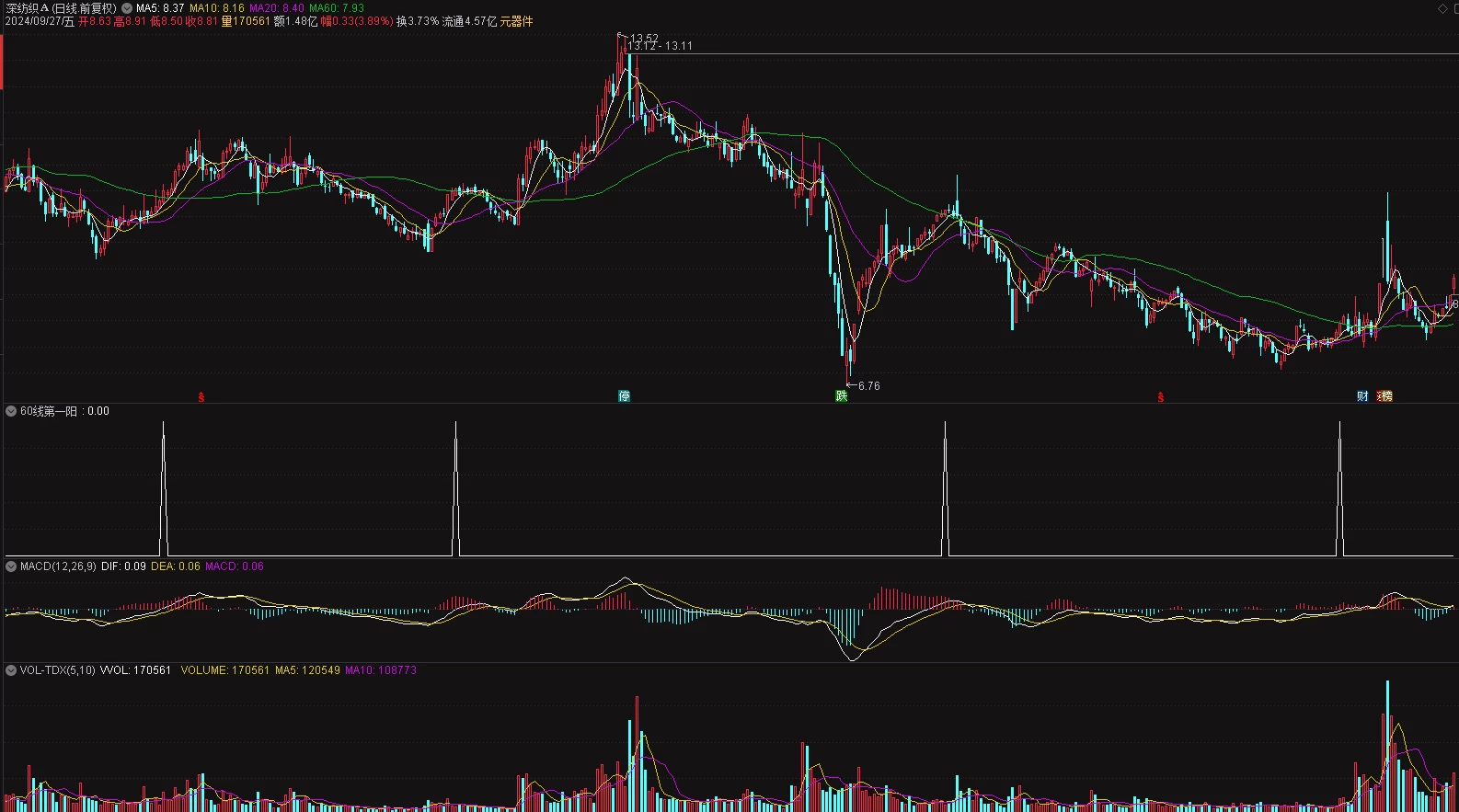The image size is (1459, 812).
Task: Click the second red $ marker near 财
Action: point(1161,397)
